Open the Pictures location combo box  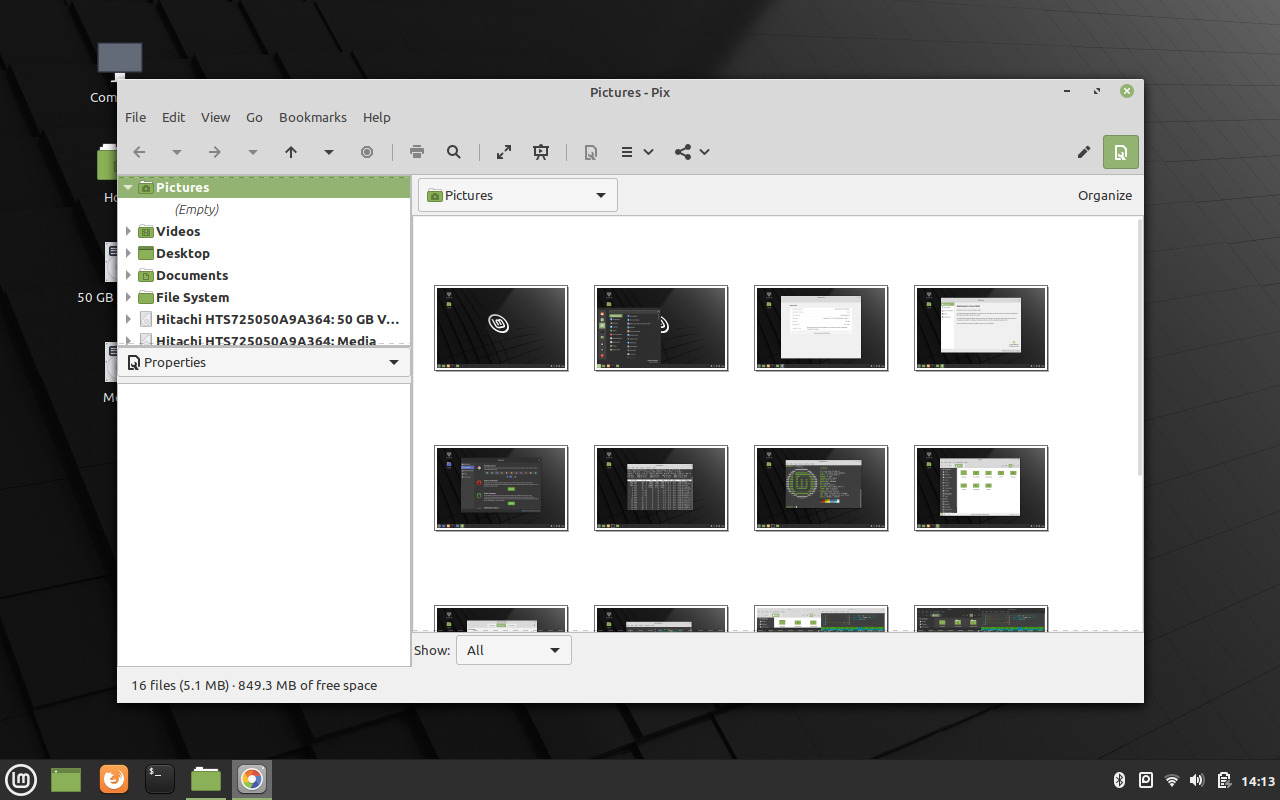(518, 195)
